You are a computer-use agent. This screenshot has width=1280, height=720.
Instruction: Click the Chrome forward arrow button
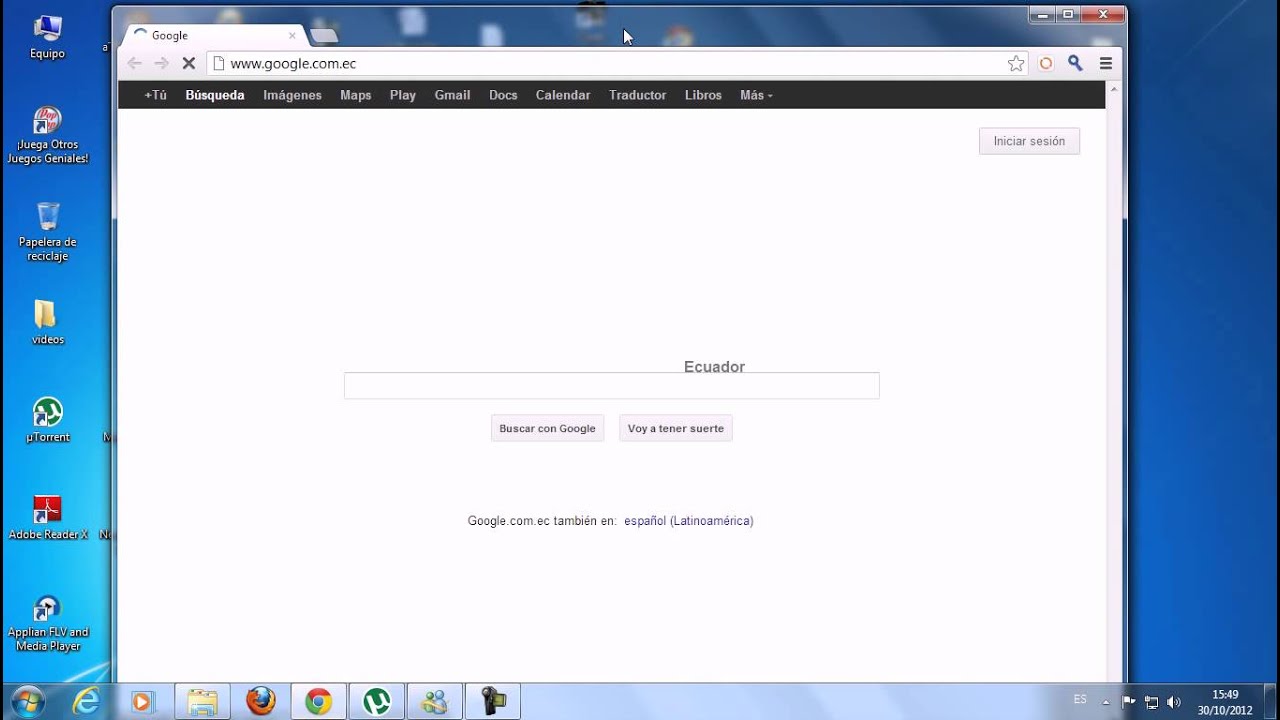(x=161, y=63)
